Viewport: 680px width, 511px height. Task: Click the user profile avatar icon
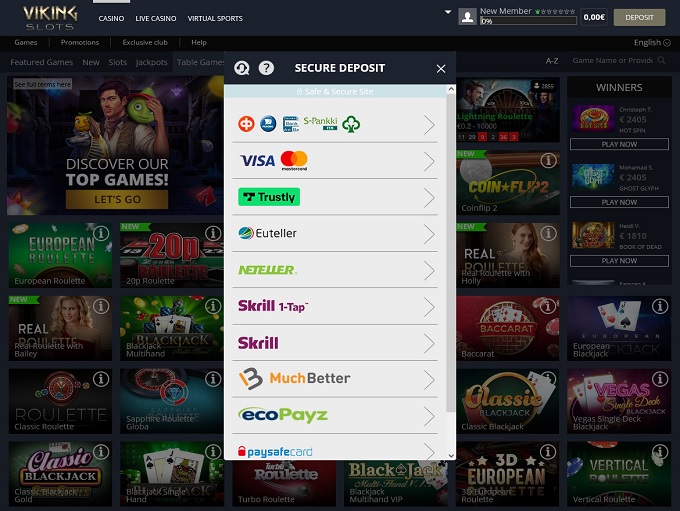point(467,17)
